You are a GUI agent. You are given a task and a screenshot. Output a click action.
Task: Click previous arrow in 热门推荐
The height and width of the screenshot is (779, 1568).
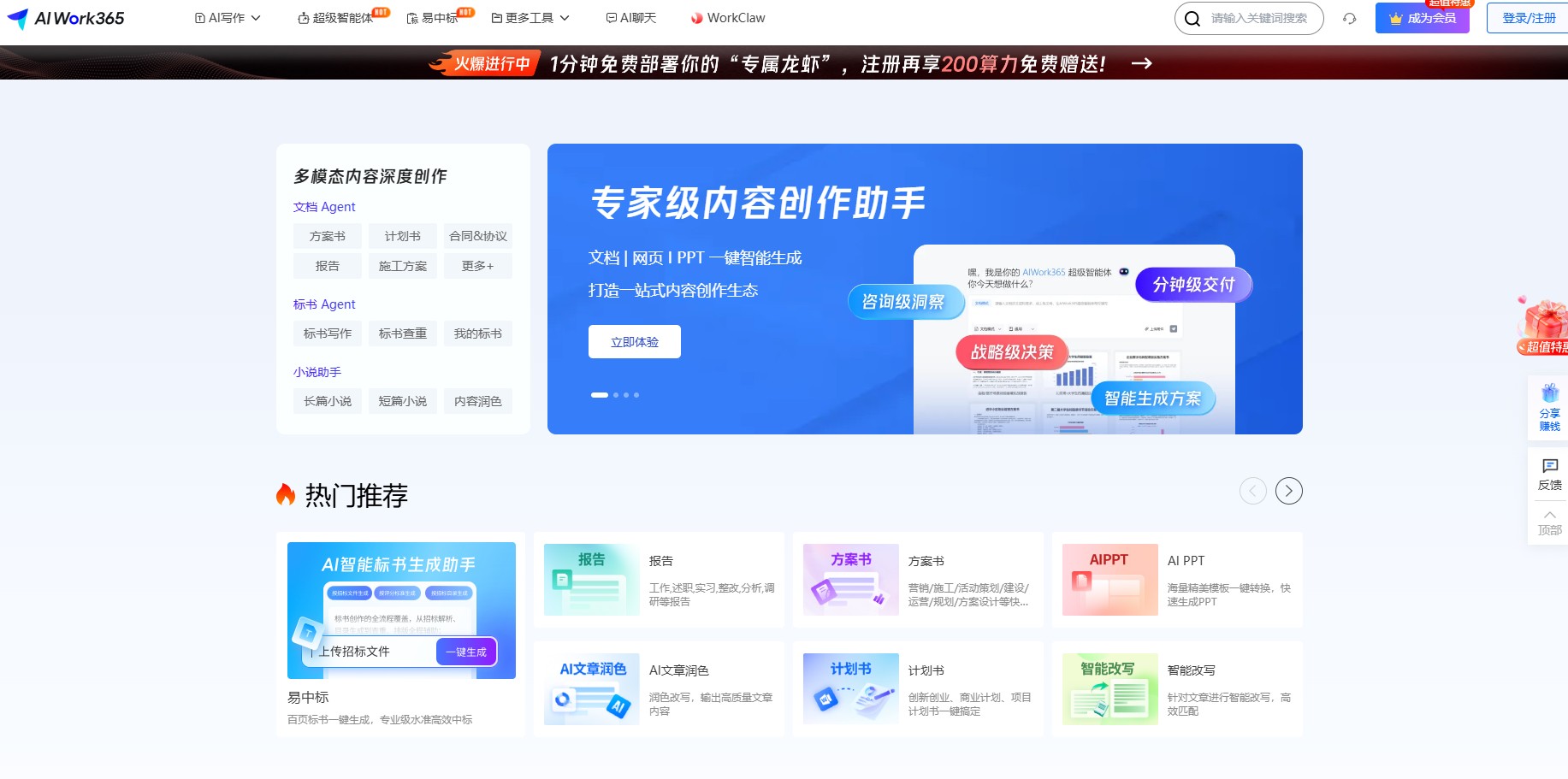click(1253, 491)
